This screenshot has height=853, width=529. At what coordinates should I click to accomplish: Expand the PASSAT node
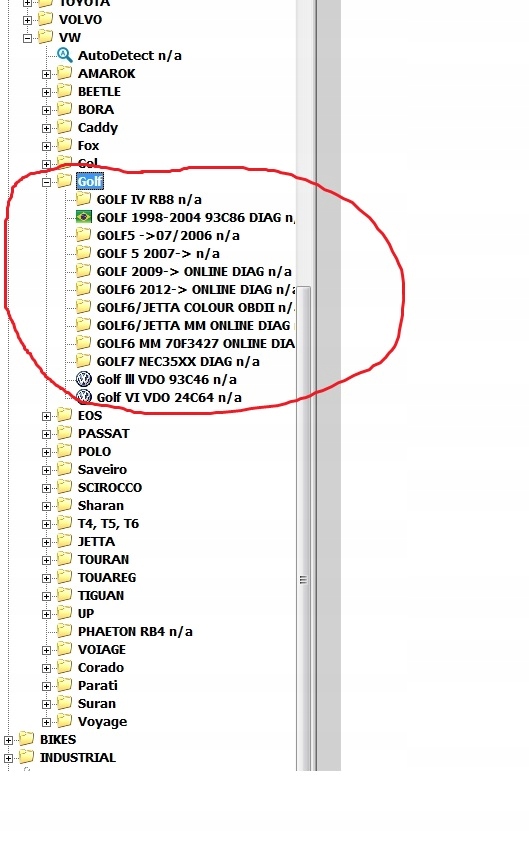[46, 434]
